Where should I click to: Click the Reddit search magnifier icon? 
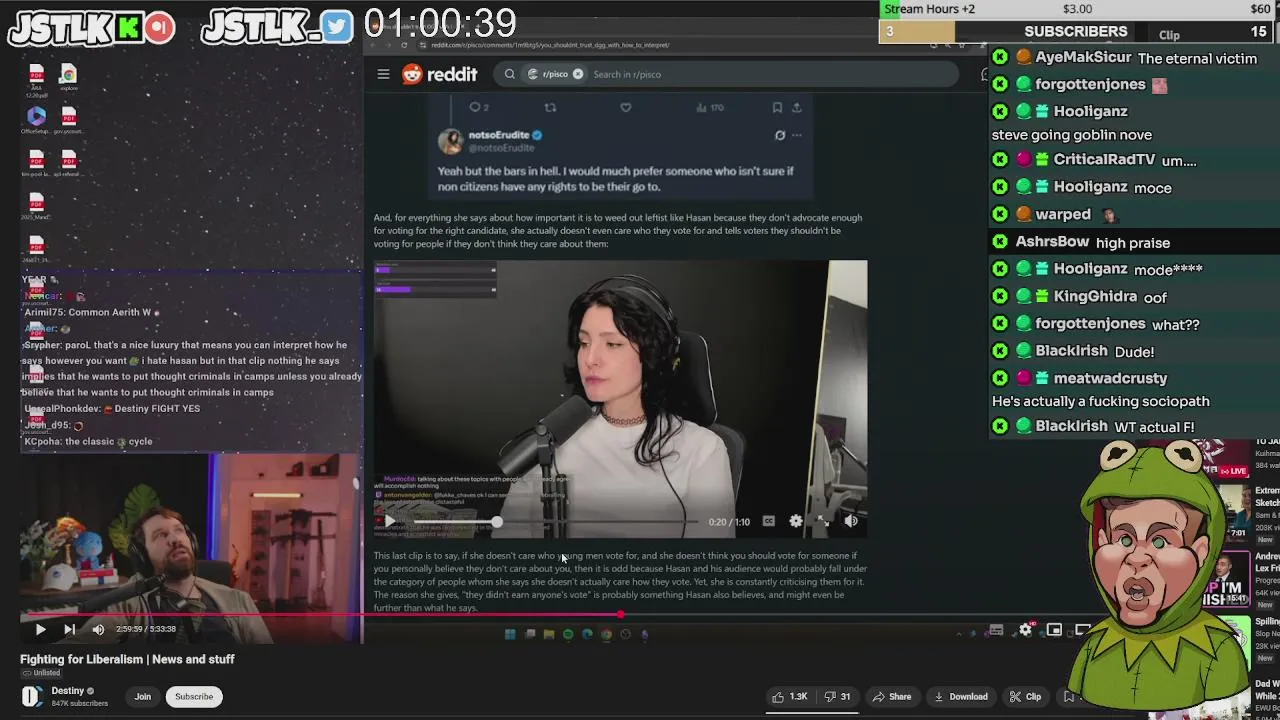(x=510, y=74)
